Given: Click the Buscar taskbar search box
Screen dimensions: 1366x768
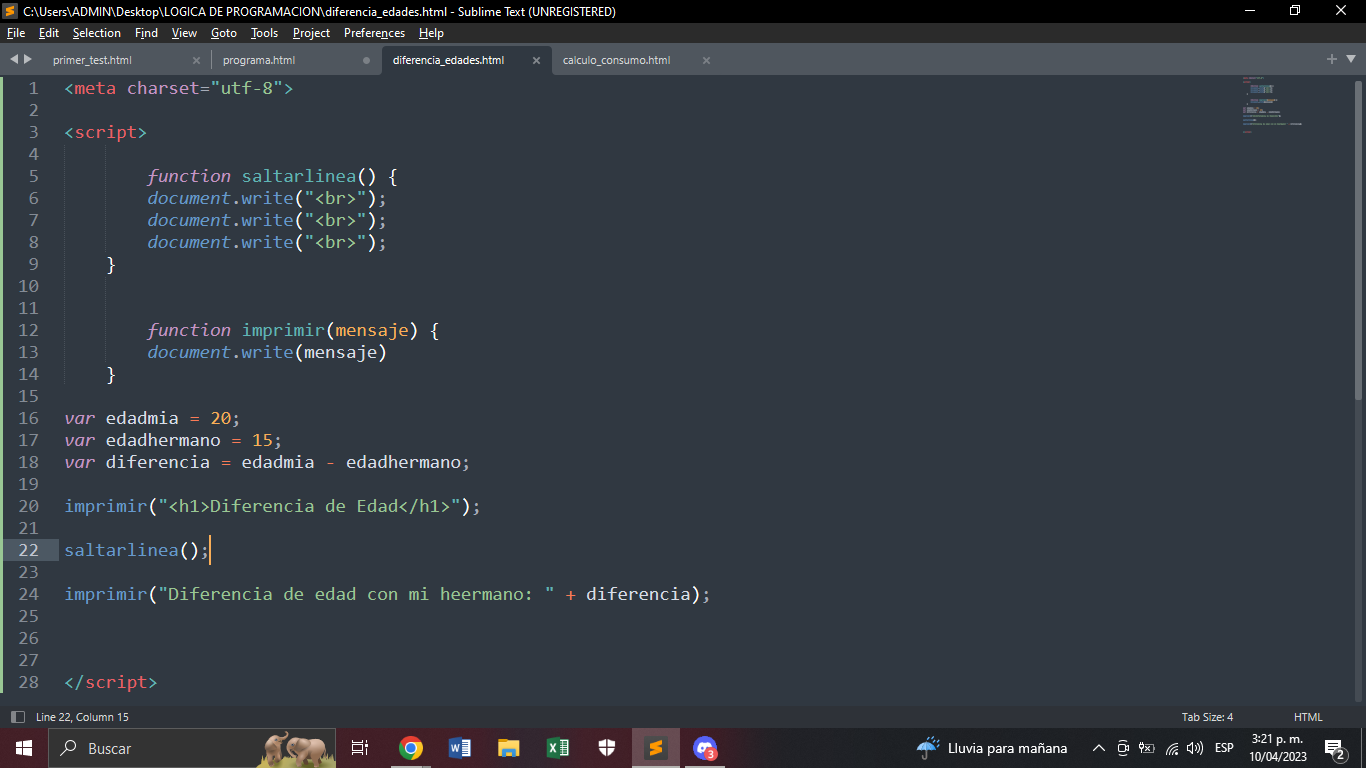Looking at the screenshot, I should point(191,748).
